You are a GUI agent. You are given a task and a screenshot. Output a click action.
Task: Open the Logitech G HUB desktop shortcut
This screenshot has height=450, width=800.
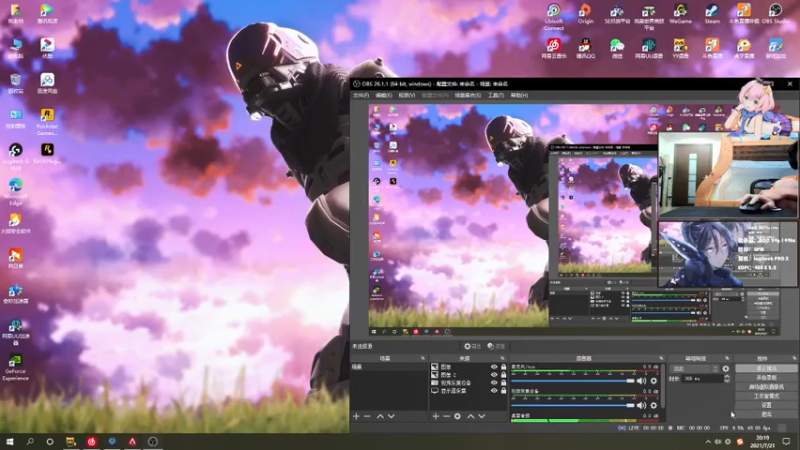15,156
